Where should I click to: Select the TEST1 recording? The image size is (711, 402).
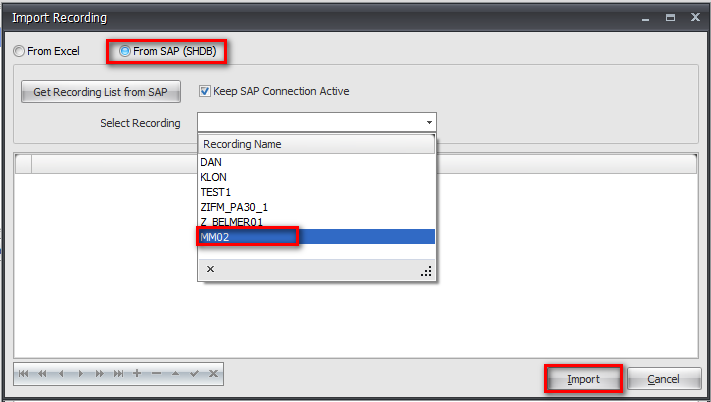click(x=216, y=192)
